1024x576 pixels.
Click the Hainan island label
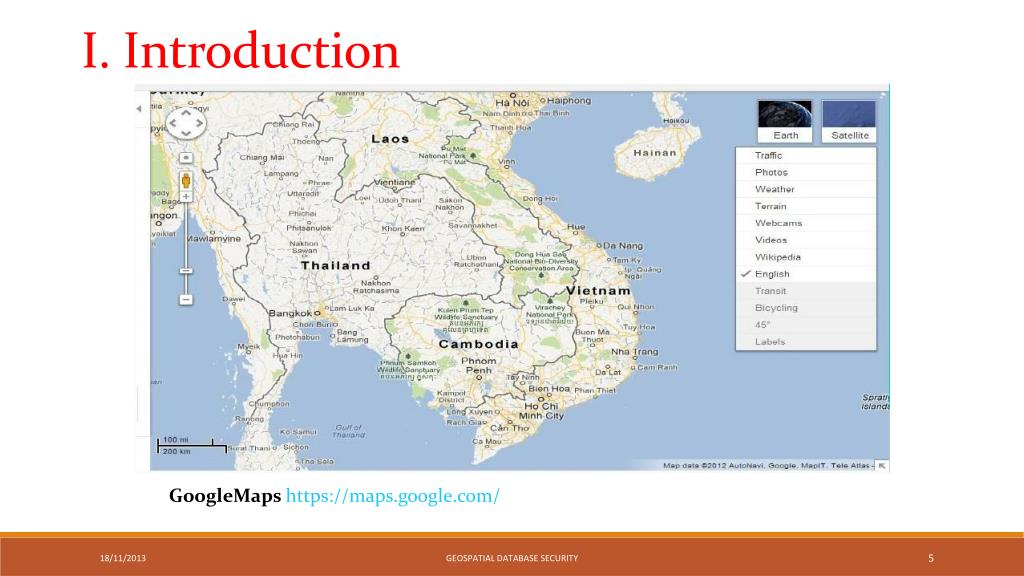click(654, 153)
